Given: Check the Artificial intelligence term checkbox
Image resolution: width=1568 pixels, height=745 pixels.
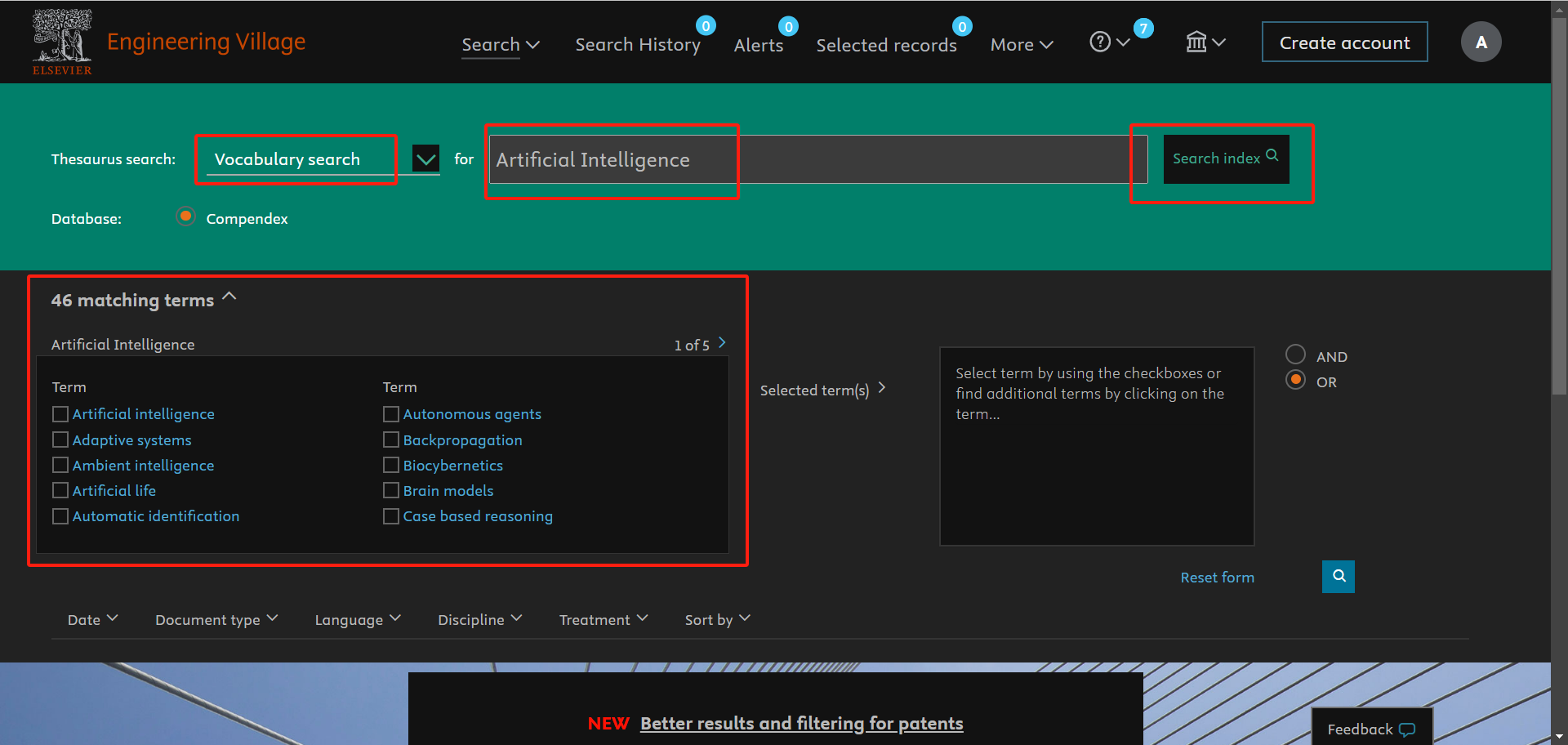Looking at the screenshot, I should [x=60, y=414].
